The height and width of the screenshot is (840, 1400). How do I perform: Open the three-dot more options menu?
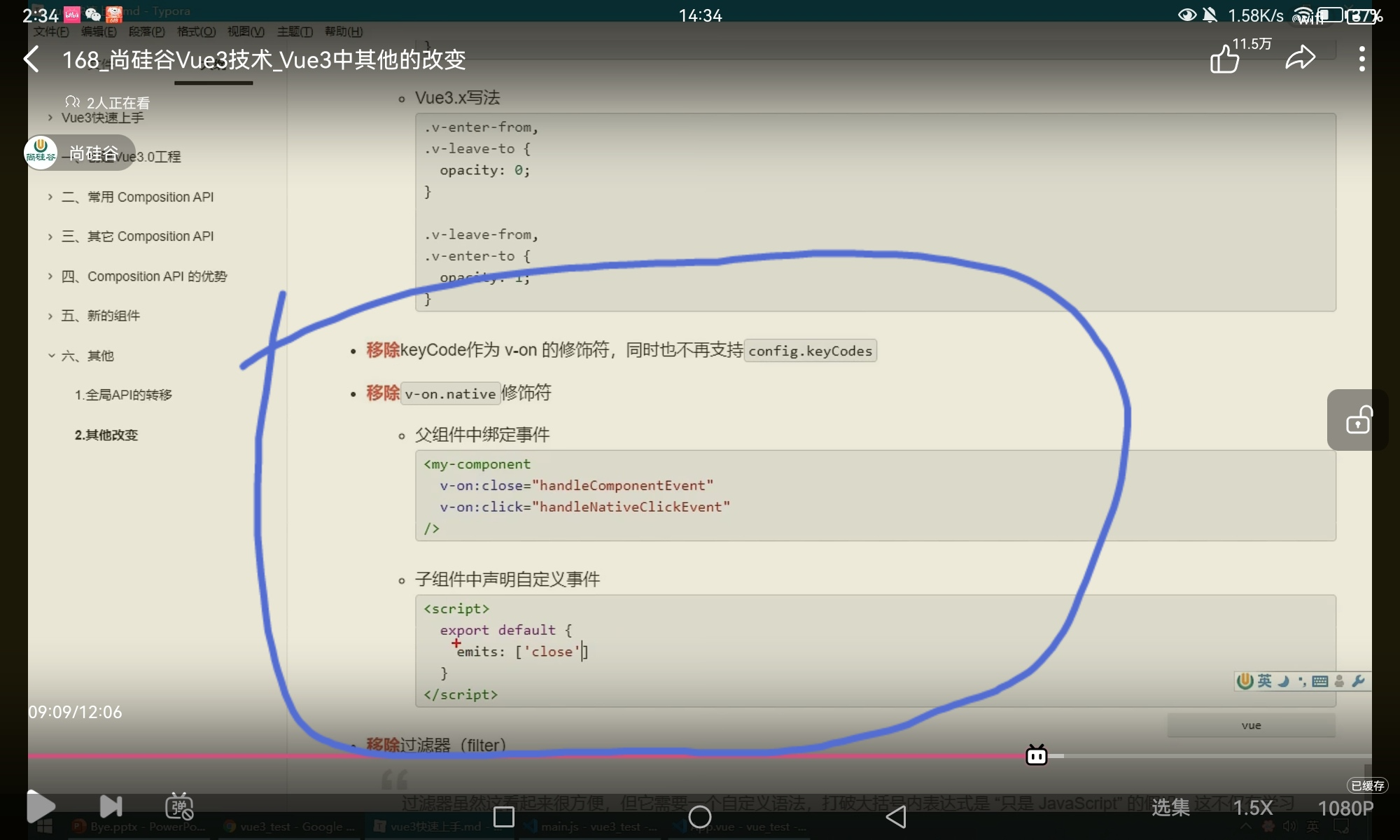click(1361, 59)
